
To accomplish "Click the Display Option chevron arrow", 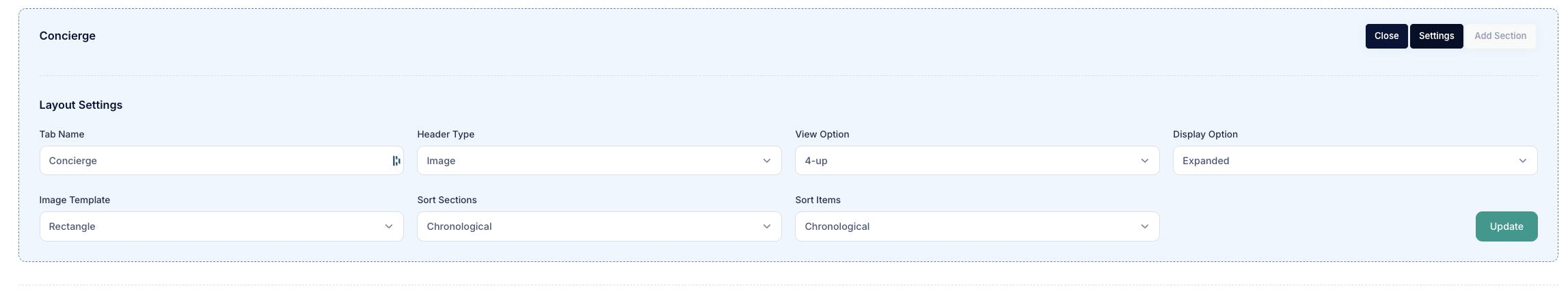I will [x=1522, y=161].
